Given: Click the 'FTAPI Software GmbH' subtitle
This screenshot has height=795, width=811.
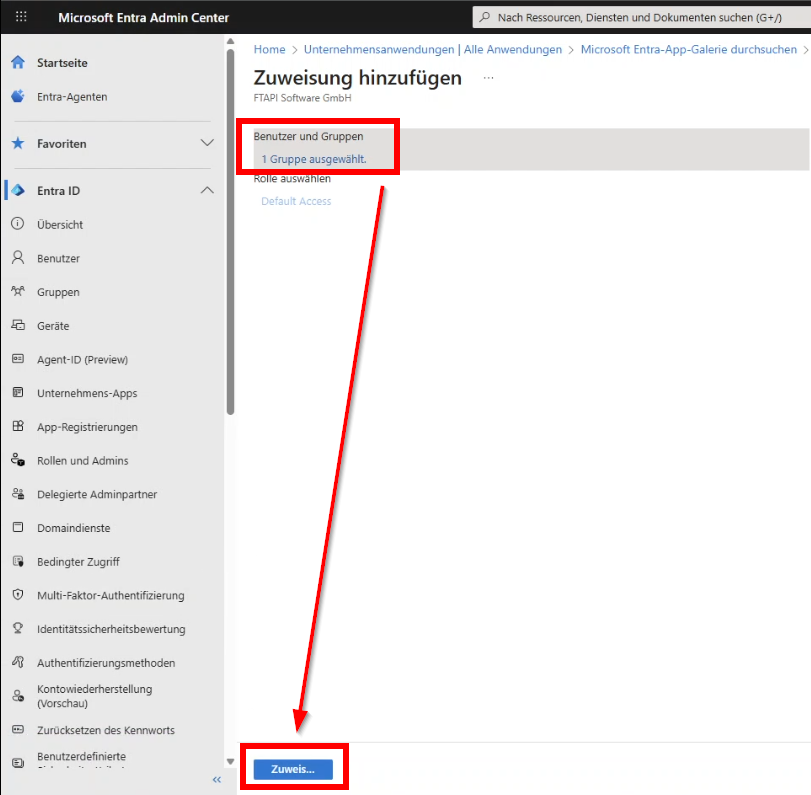Looking at the screenshot, I should 303,98.
